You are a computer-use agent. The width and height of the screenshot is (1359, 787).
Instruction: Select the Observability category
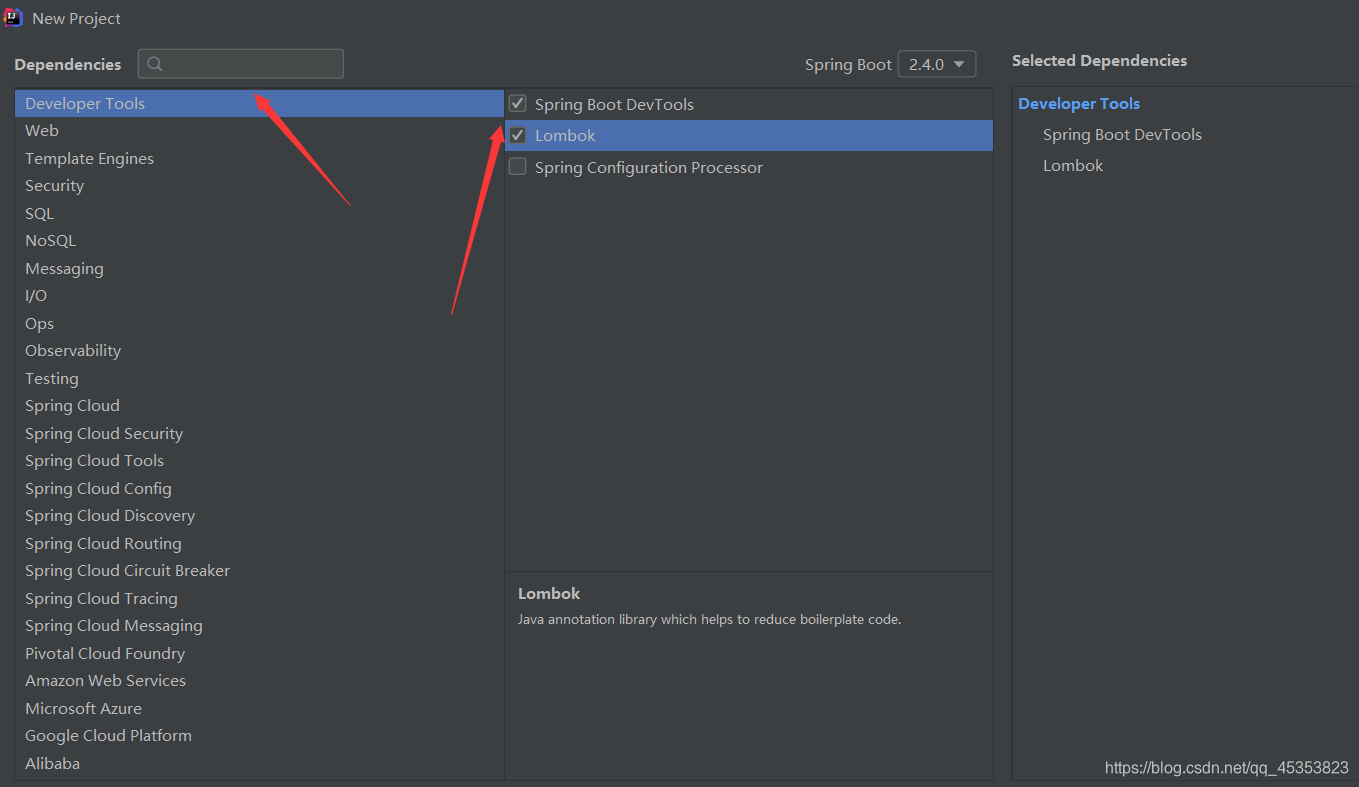tap(259, 350)
